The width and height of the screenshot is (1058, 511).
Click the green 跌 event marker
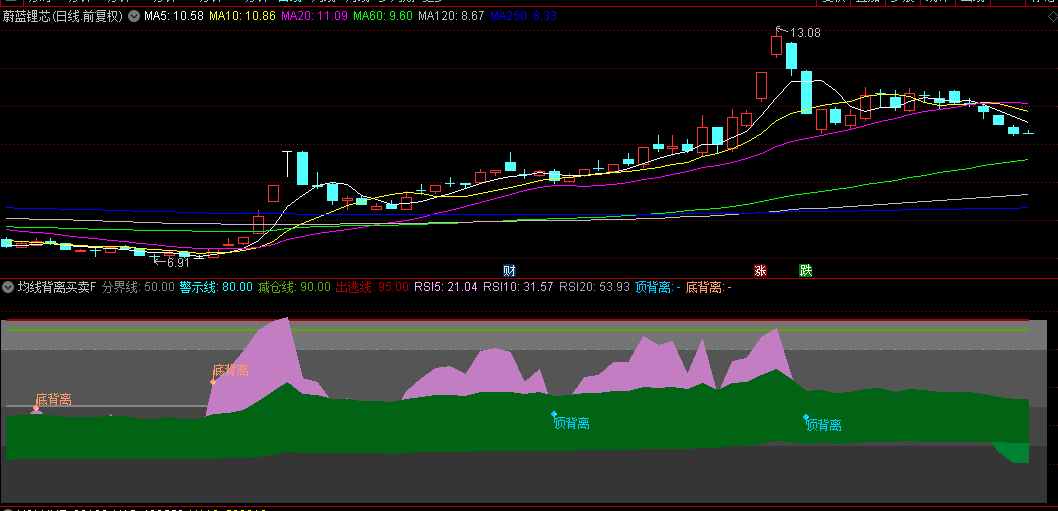pyautogui.click(x=806, y=271)
